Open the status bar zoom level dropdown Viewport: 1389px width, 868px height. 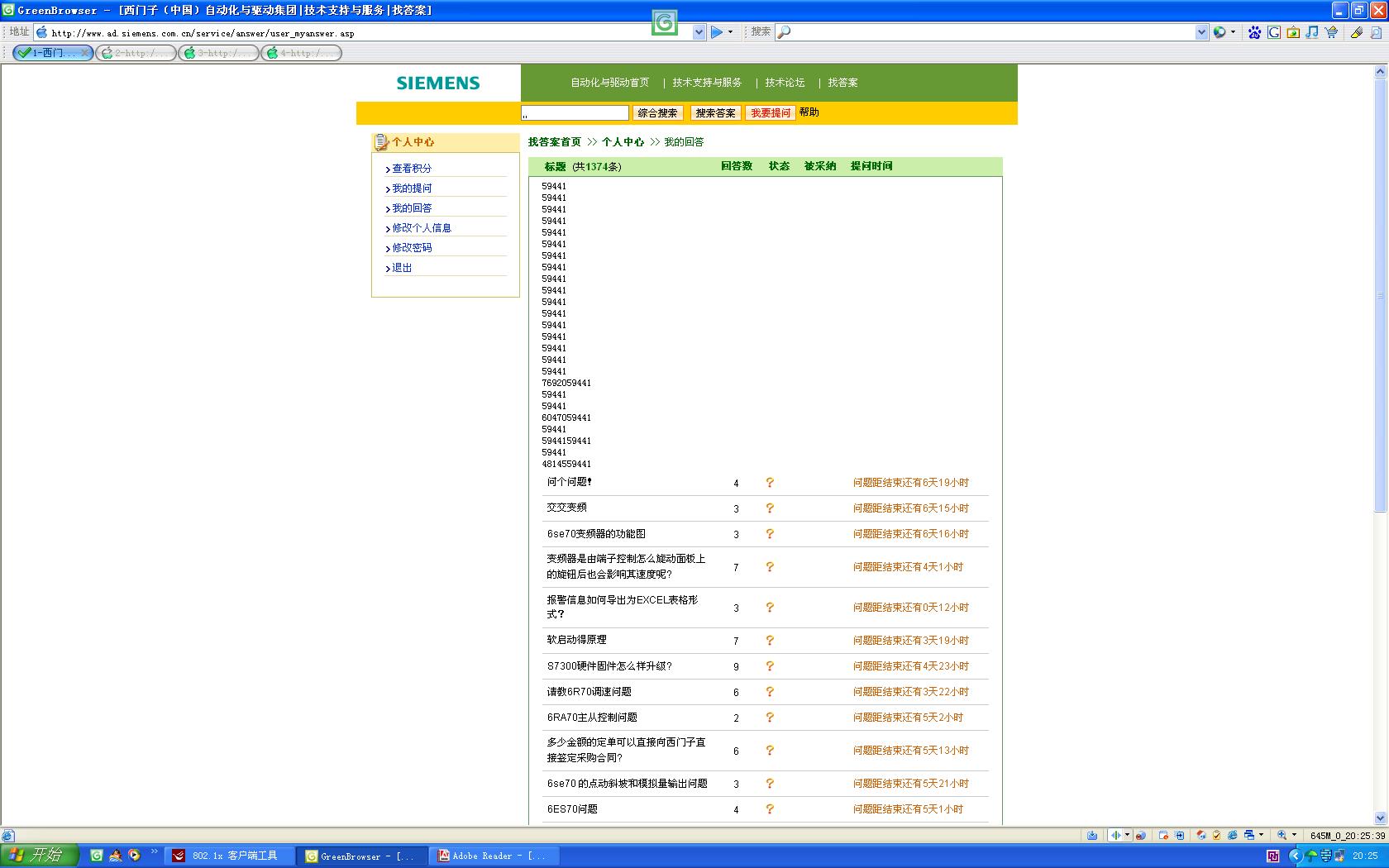point(1294,835)
